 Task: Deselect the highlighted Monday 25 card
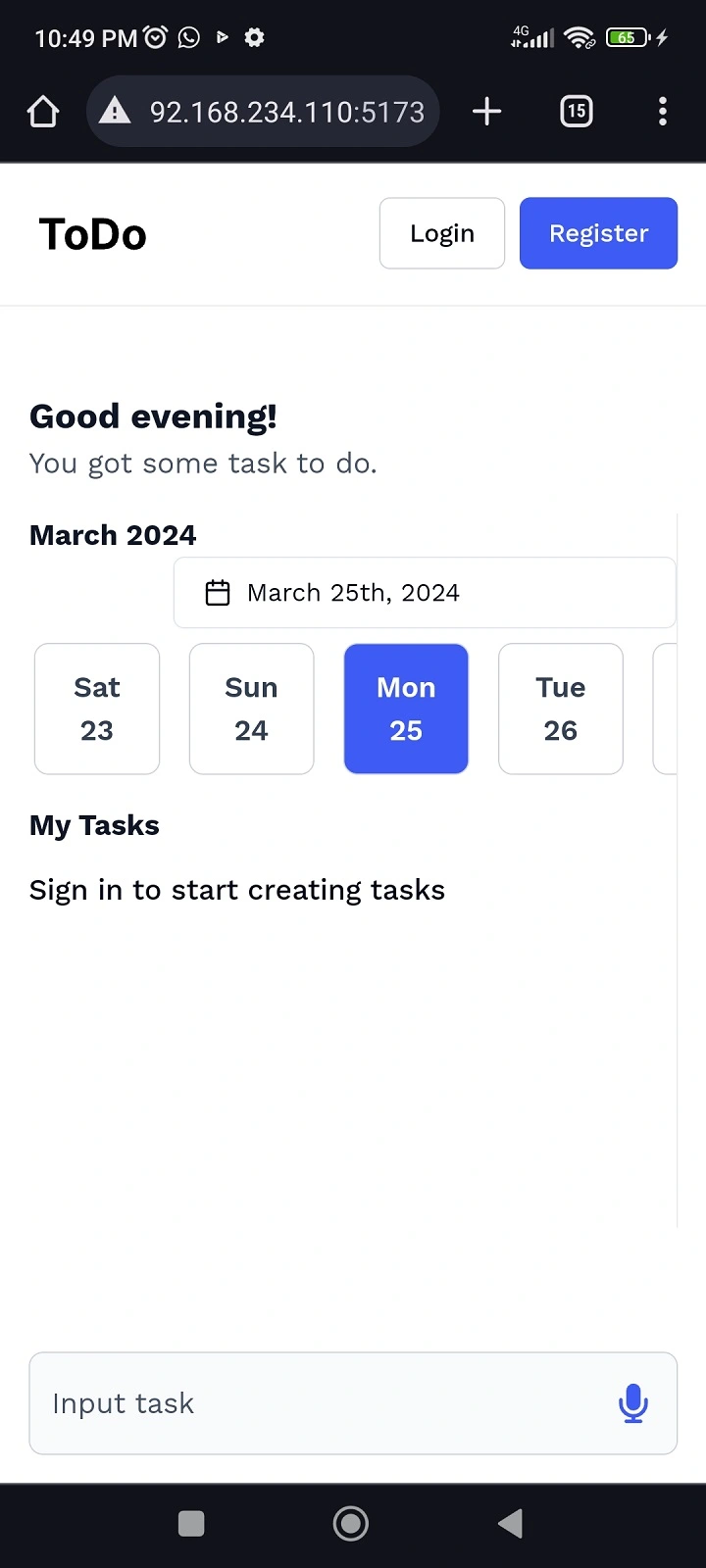pos(406,709)
